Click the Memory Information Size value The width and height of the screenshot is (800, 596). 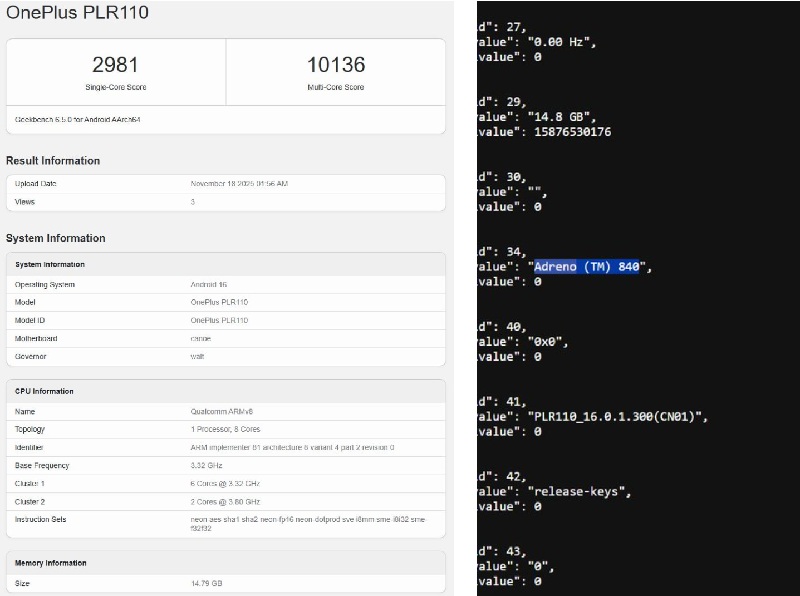pyautogui.click(x=206, y=583)
